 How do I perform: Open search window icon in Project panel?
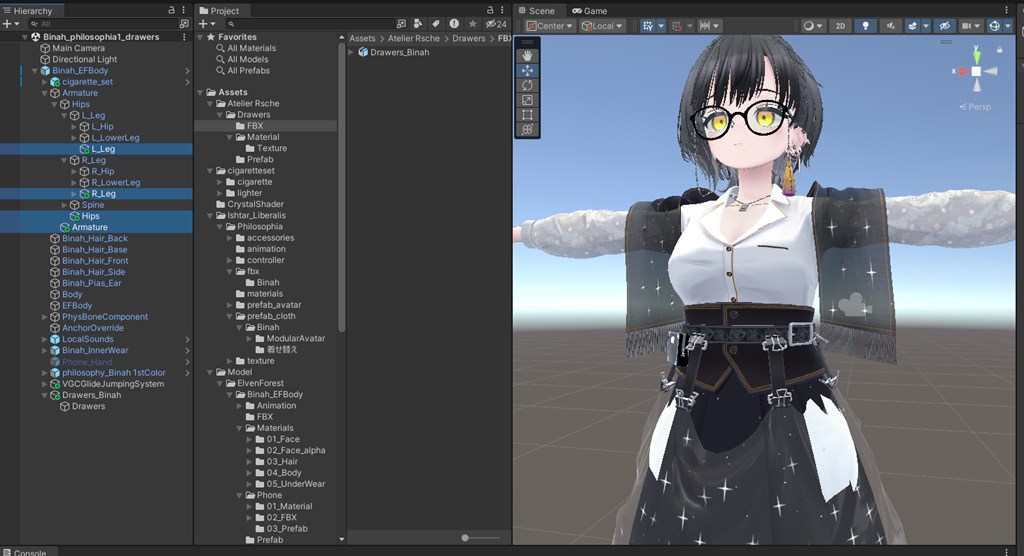pos(401,24)
